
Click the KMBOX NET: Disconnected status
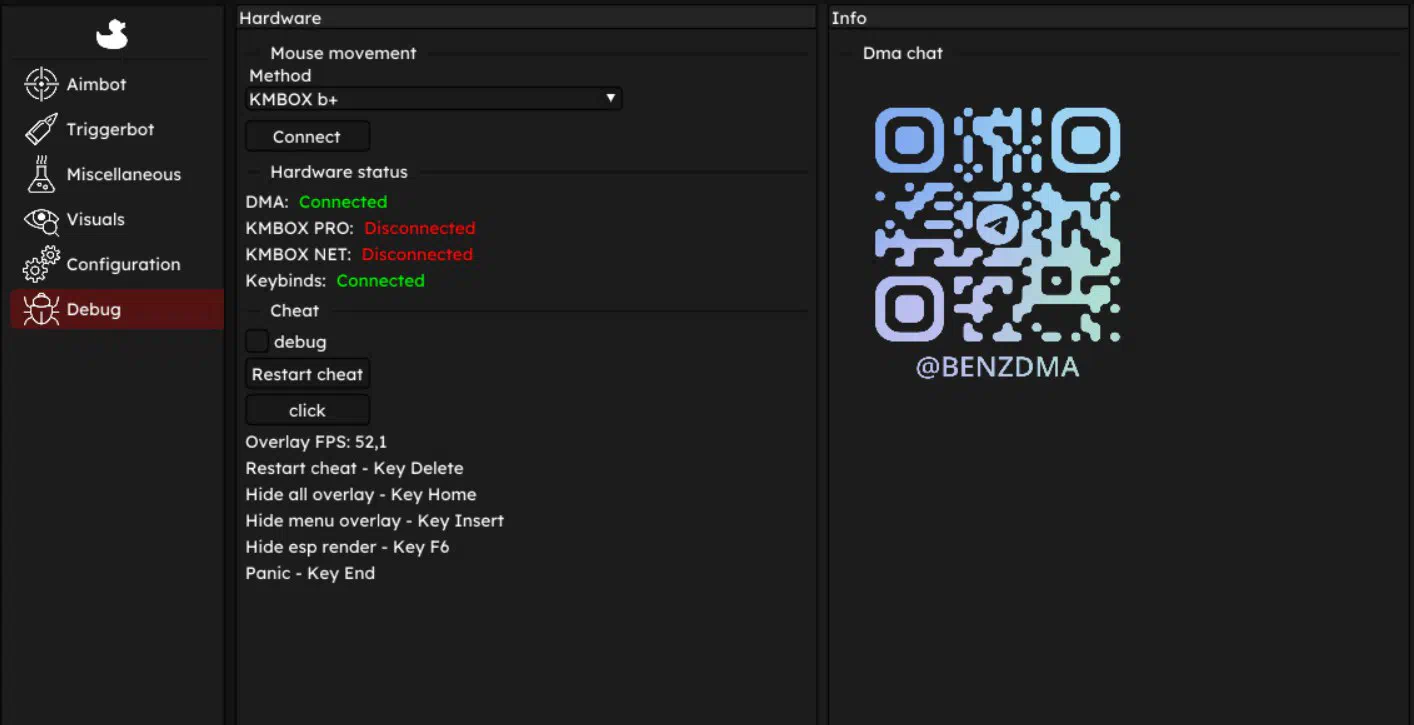pos(359,254)
